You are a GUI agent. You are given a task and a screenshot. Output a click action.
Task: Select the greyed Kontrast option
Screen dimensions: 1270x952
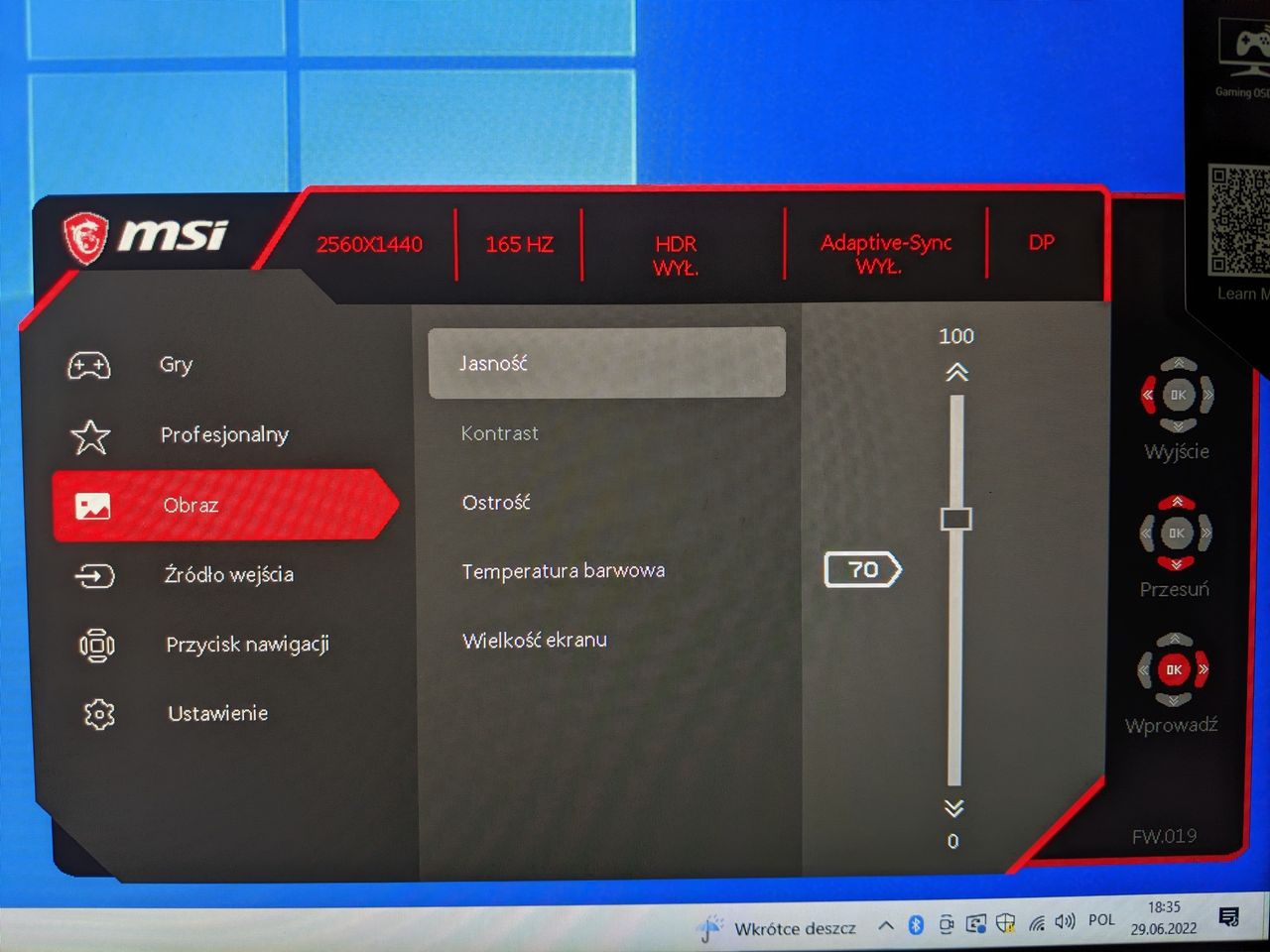pyautogui.click(x=499, y=433)
